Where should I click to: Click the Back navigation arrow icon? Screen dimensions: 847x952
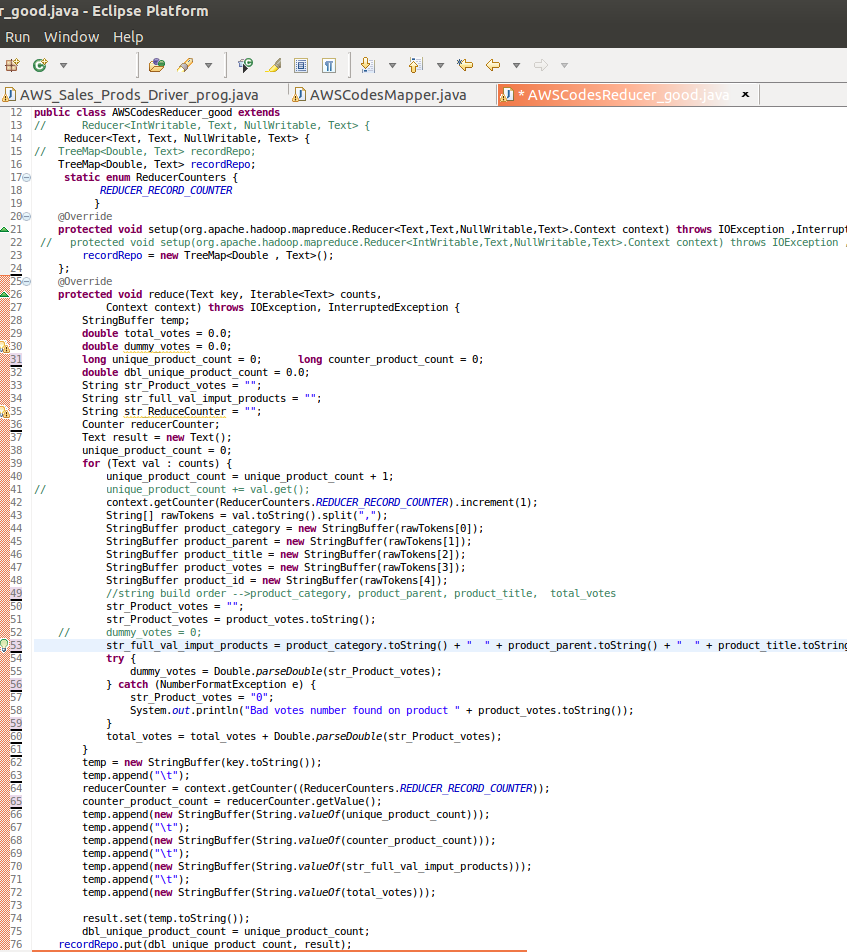click(x=491, y=64)
